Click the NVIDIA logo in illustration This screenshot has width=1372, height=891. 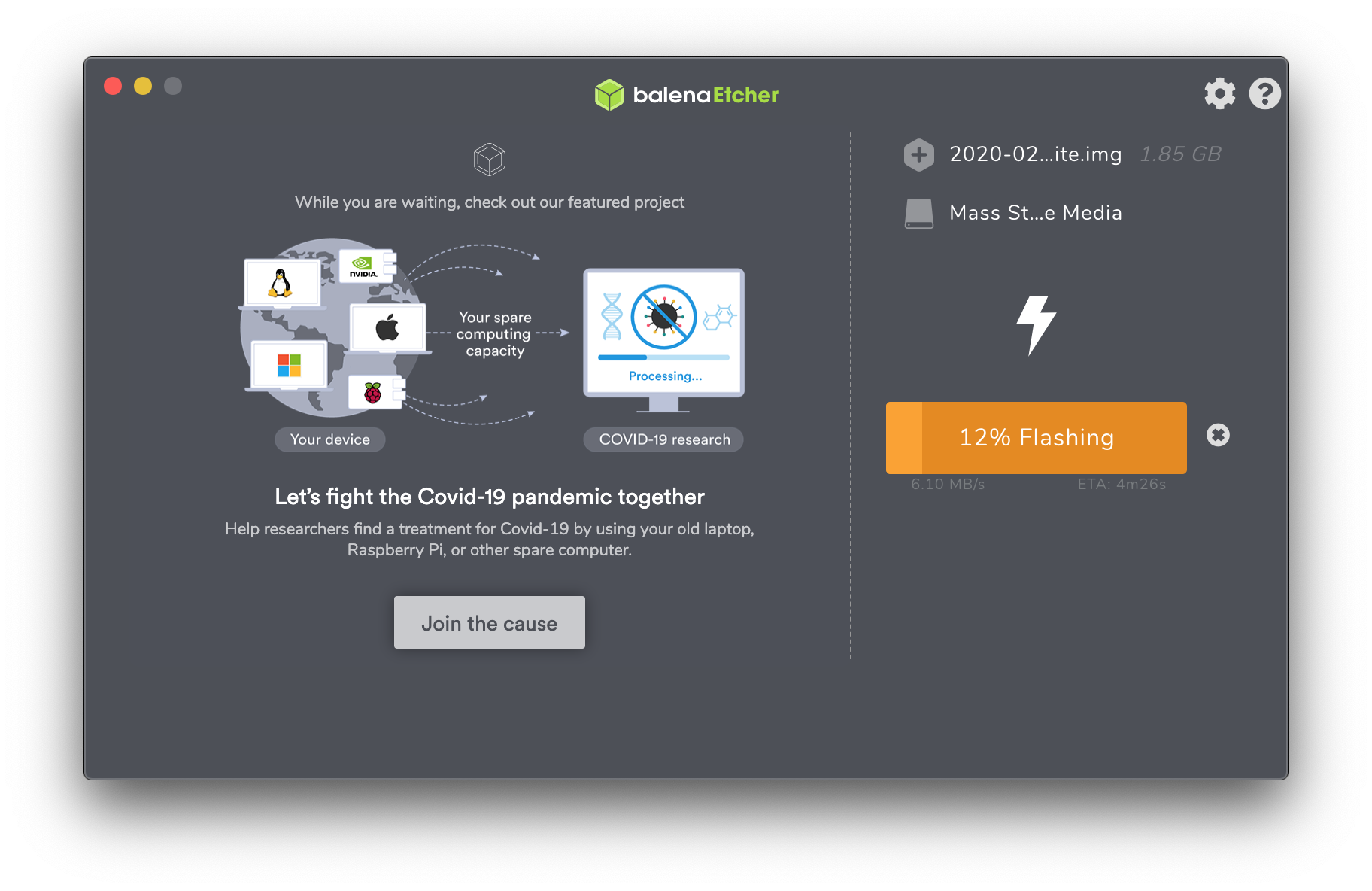(x=363, y=266)
